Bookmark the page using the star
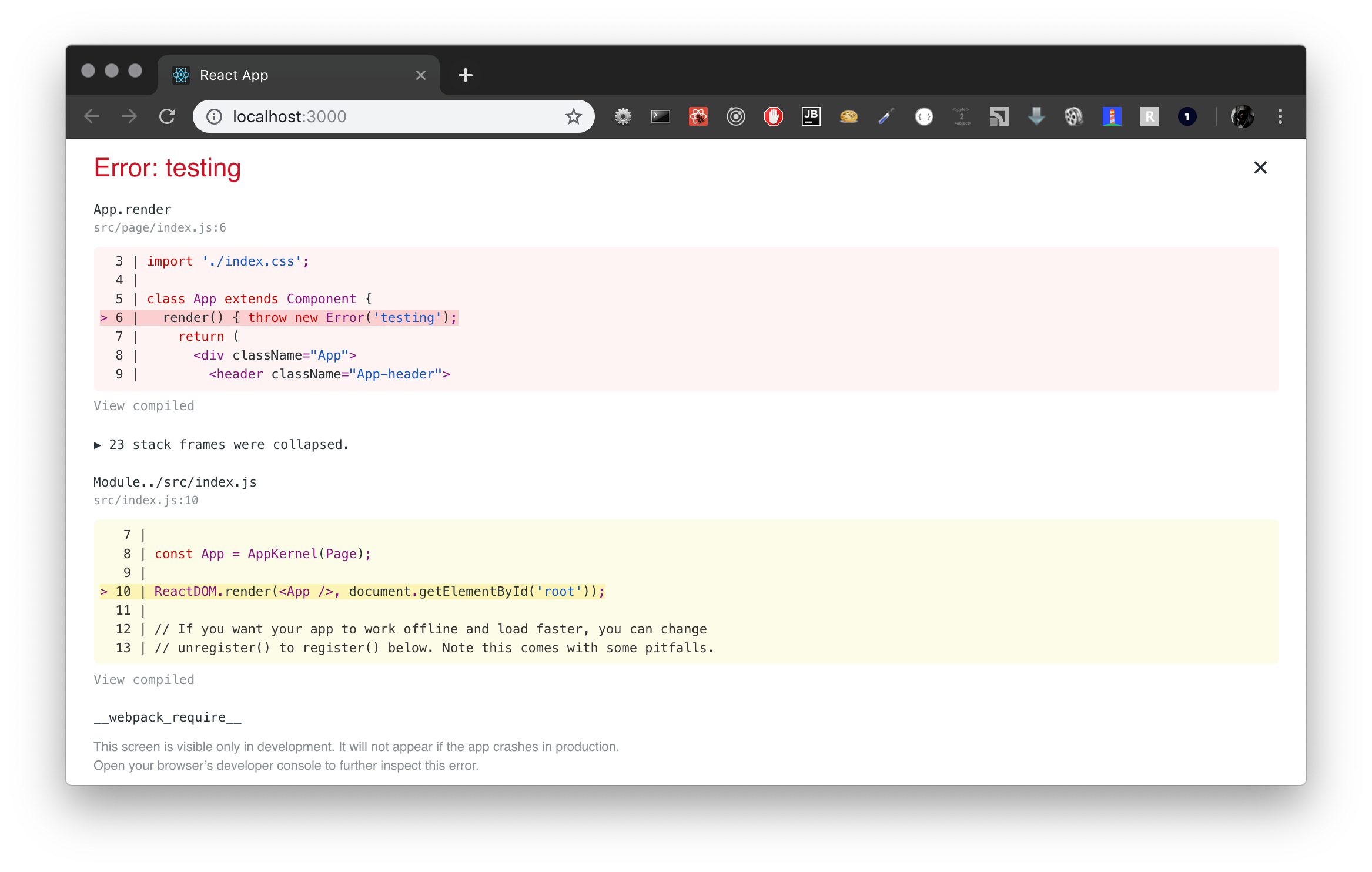 [573, 116]
